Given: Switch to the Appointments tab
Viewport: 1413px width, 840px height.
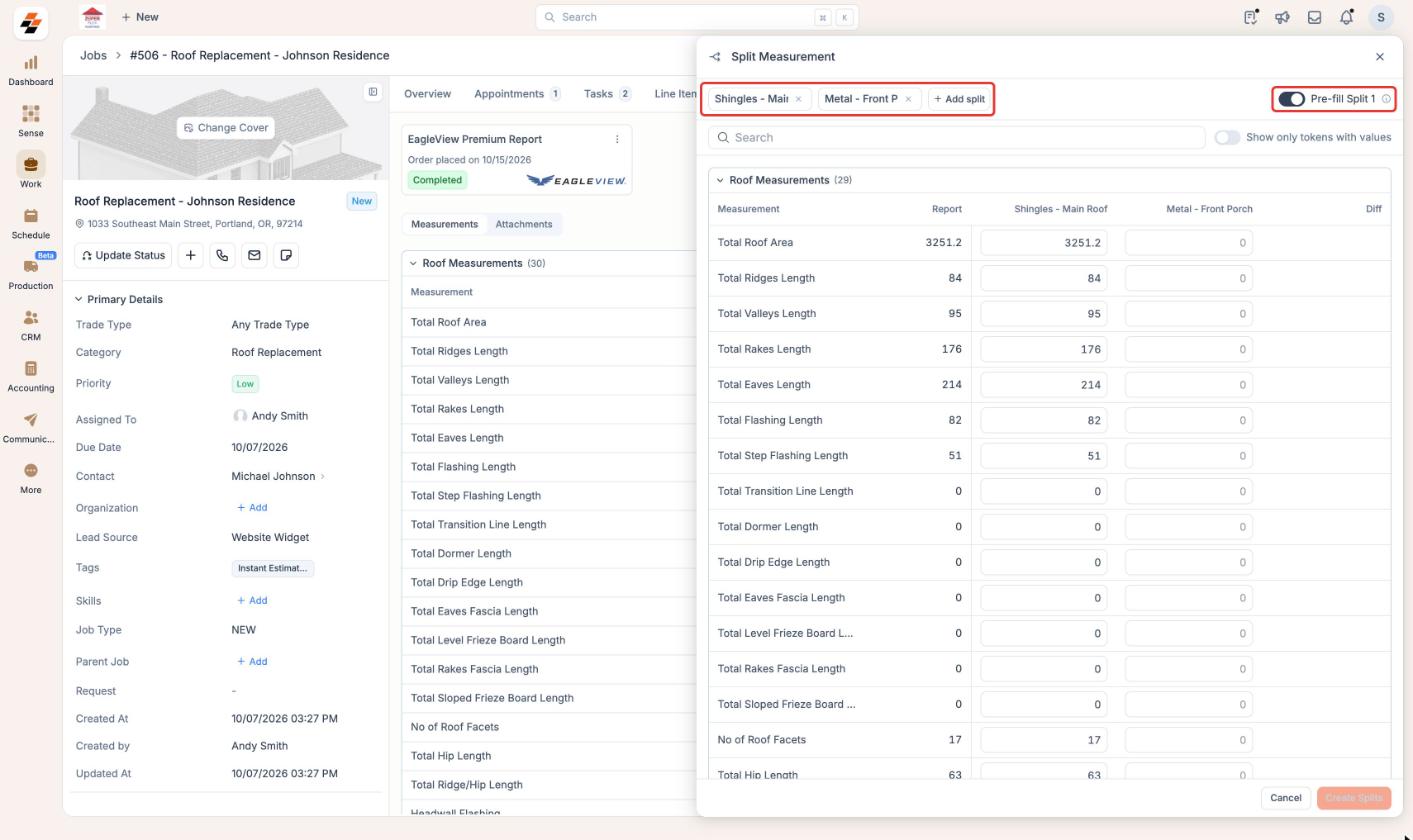Looking at the screenshot, I should [517, 93].
